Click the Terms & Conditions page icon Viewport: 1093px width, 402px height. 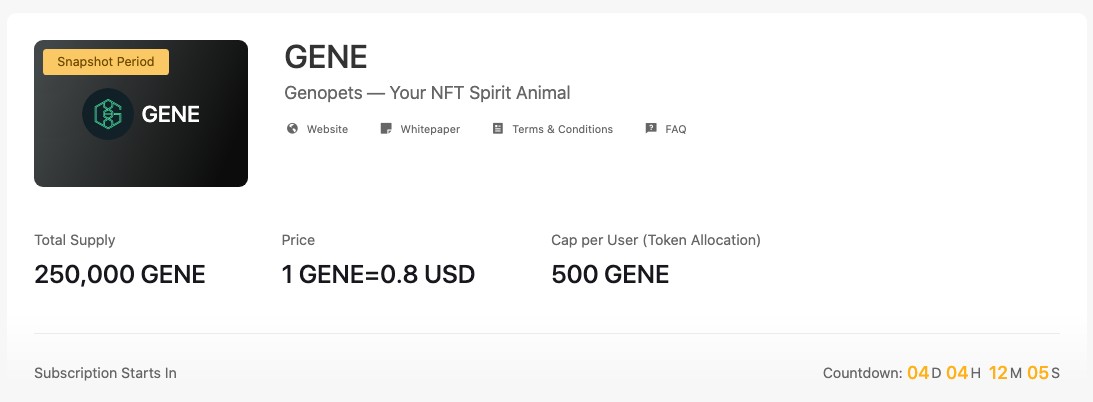tap(498, 128)
